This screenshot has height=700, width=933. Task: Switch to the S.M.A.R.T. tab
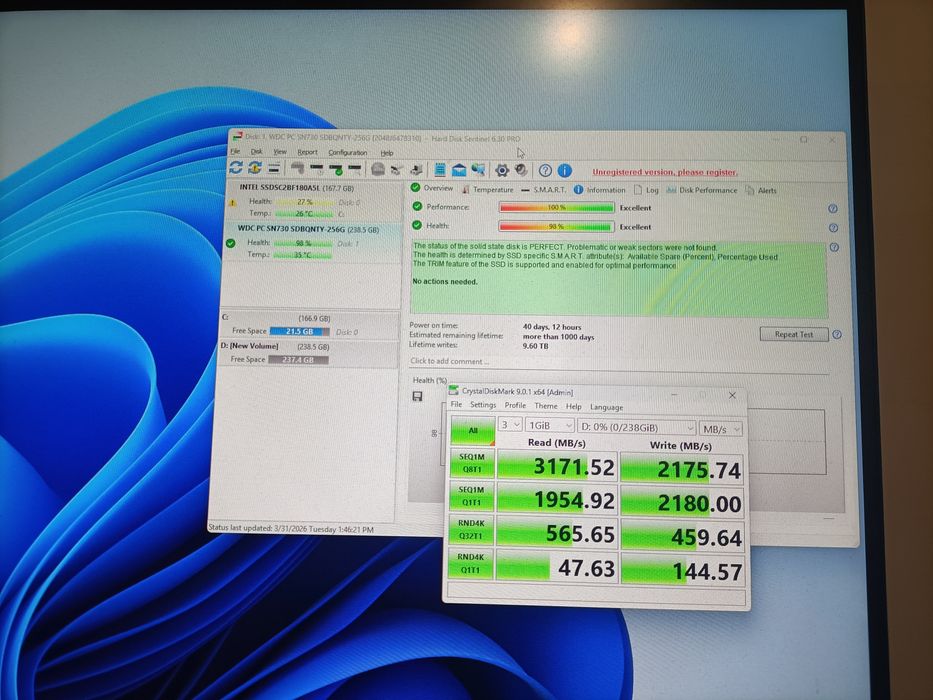543,190
